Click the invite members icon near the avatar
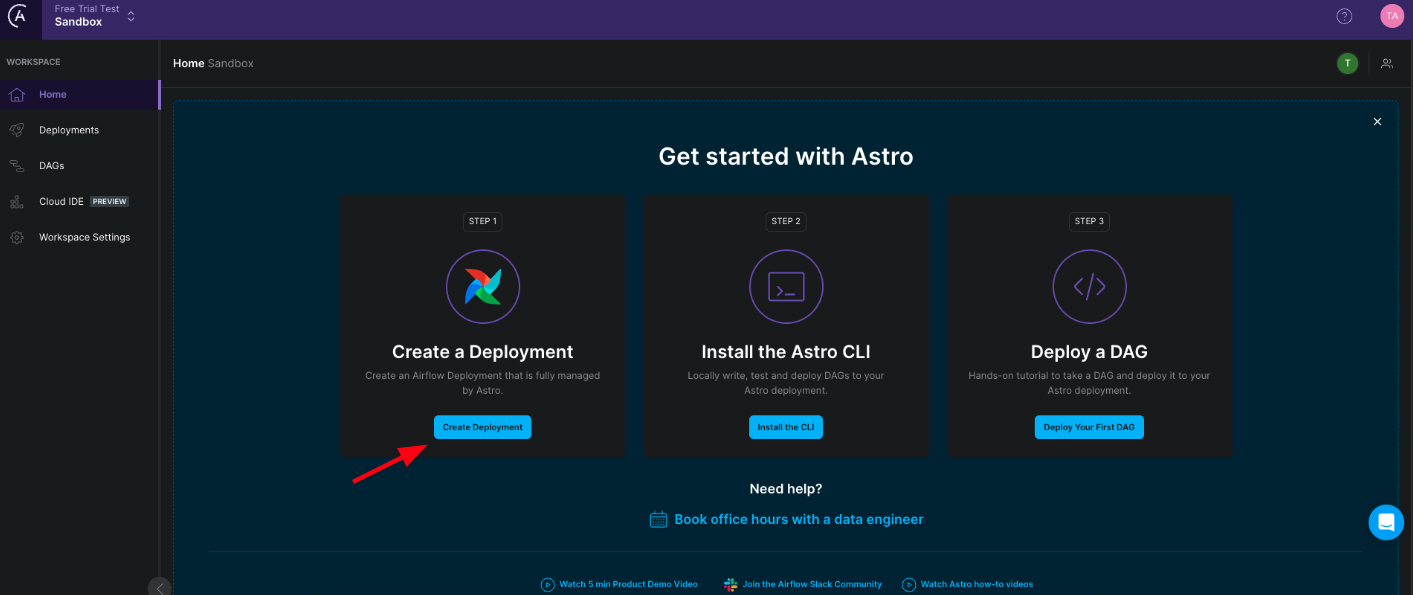The width and height of the screenshot is (1413, 595). click(x=1387, y=63)
